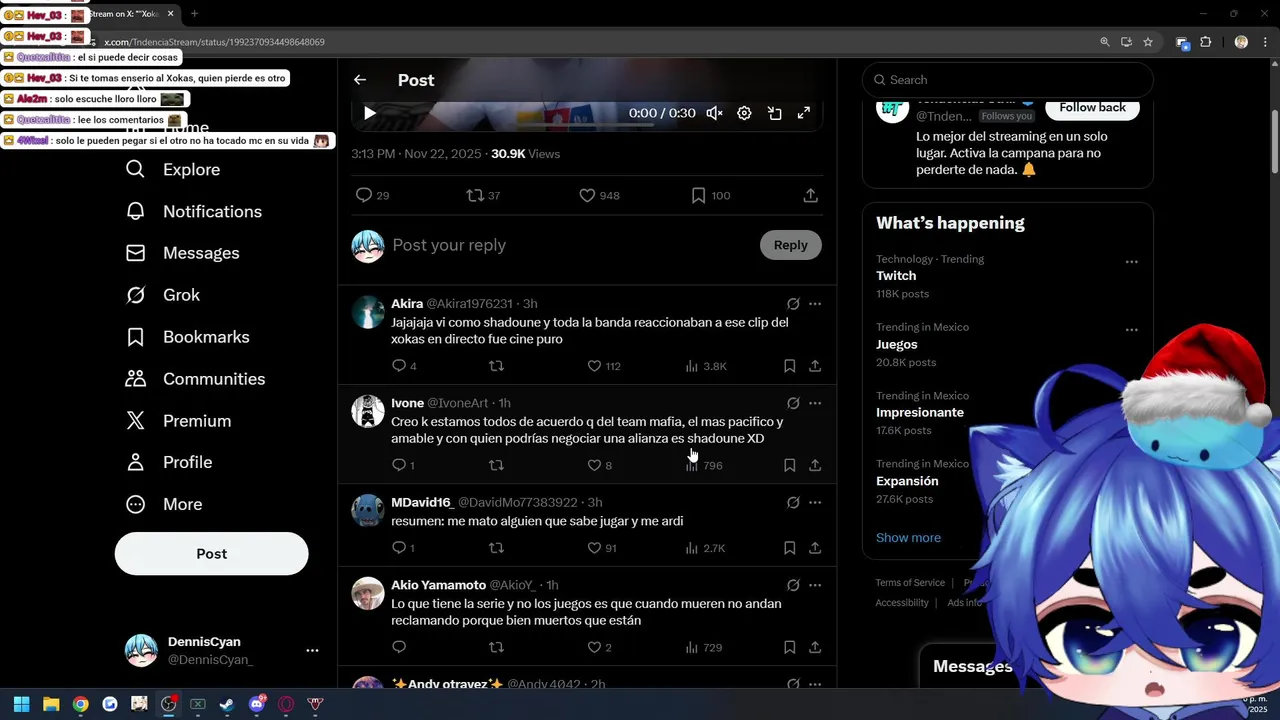Viewport: 1280px width, 720px height.
Task: Click the Post your reply field
Action: 570,245
